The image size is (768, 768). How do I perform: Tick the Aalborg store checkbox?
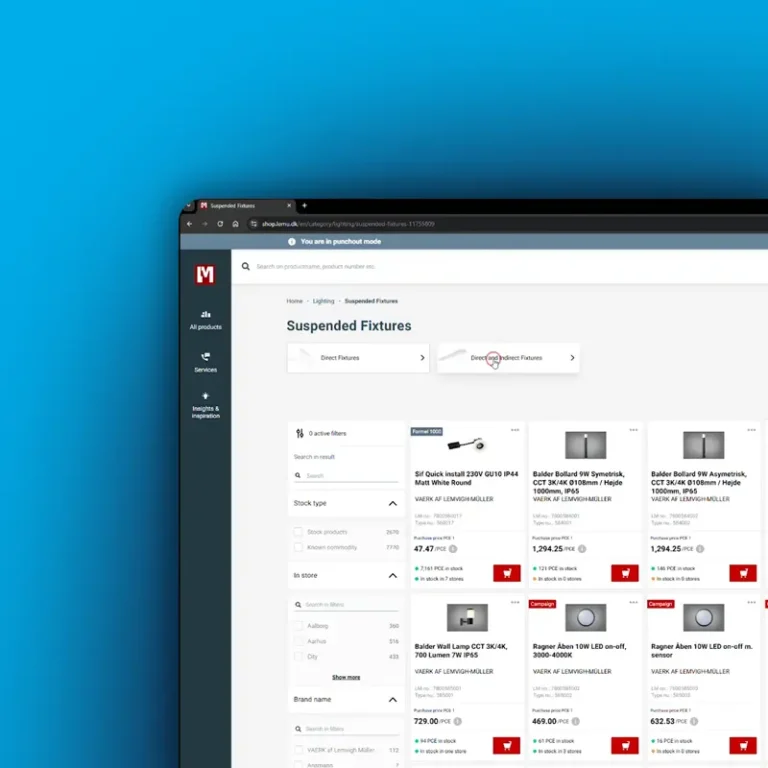tap(298, 626)
